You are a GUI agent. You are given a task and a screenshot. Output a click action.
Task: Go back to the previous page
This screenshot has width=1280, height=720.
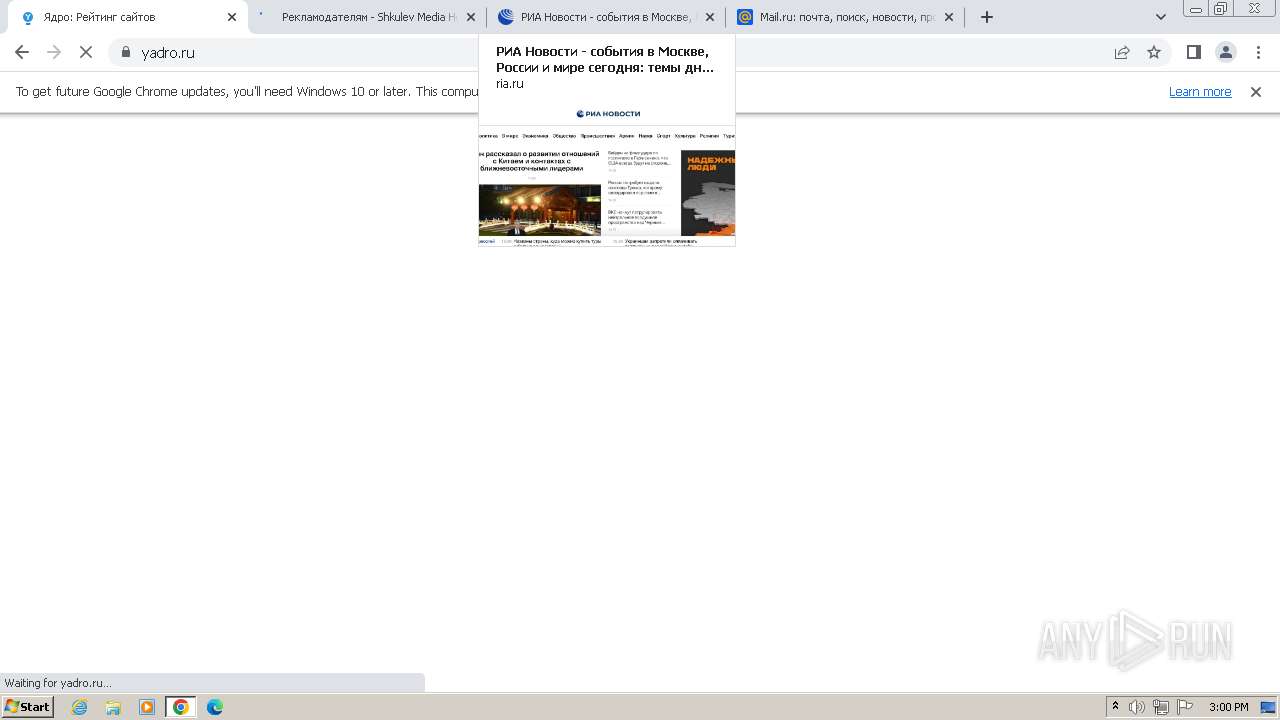tap(22, 52)
